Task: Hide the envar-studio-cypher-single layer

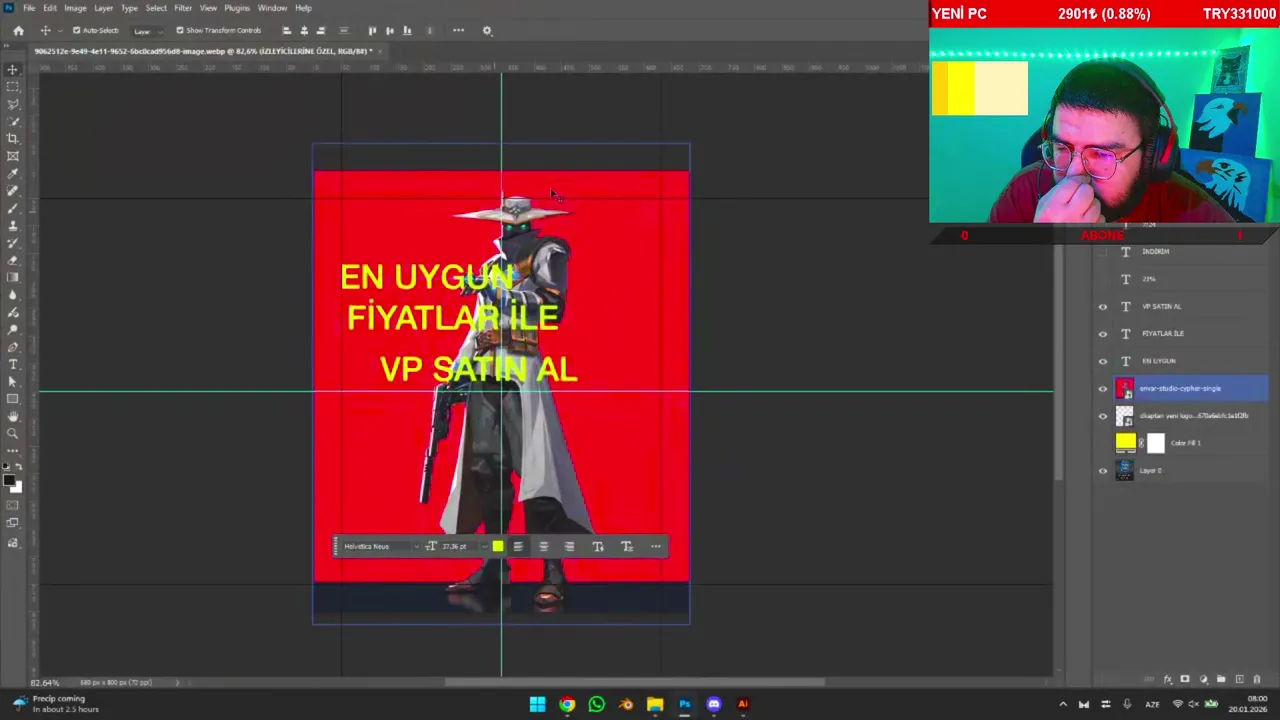Action: [1103, 389]
